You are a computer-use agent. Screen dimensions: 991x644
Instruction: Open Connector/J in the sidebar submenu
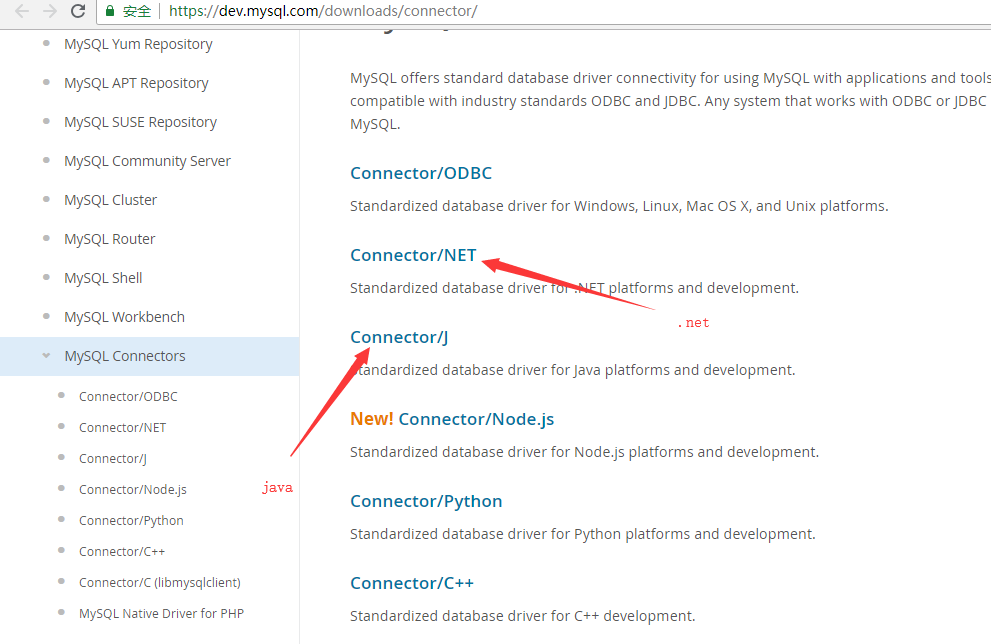(x=112, y=458)
